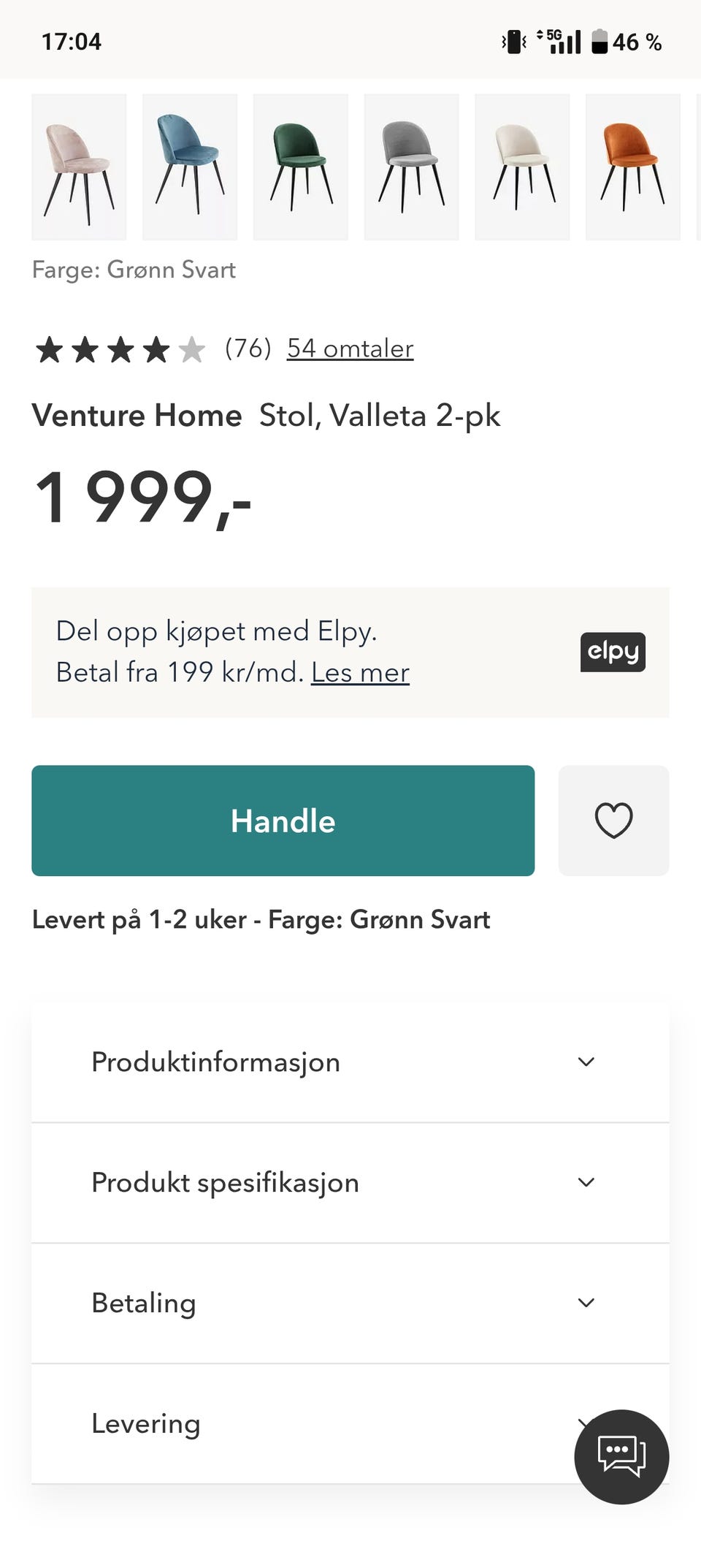Image resolution: width=701 pixels, height=1568 pixels.
Task: Tap the battery indicator in status bar
Action: coord(599,42)
